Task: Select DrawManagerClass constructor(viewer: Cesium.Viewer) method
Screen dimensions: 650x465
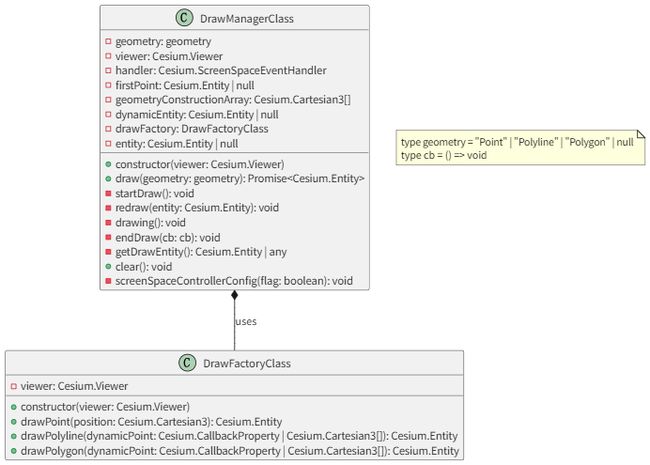Action: tap(200, 165)
